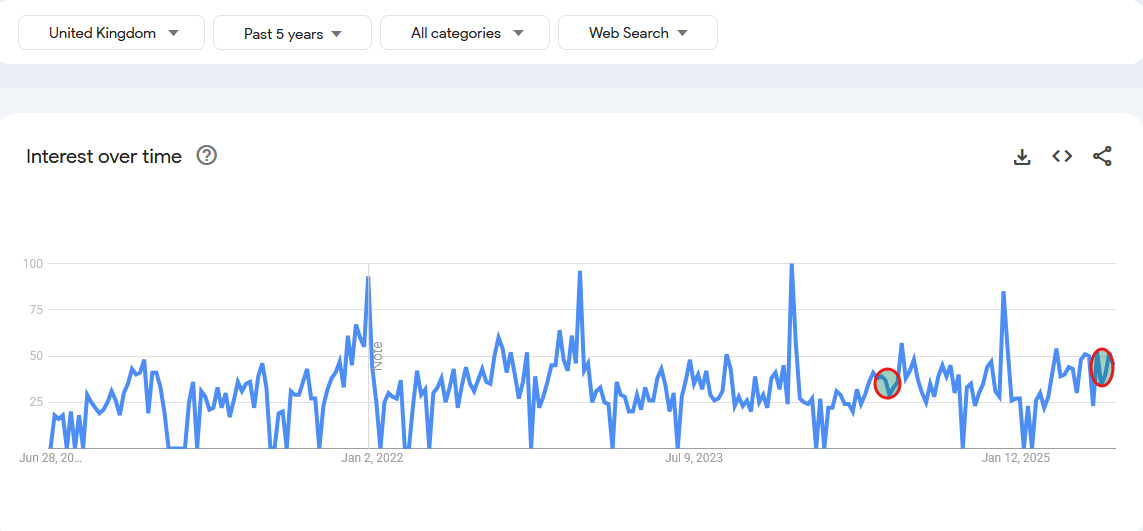Click the Jan 12, 2025 axis label
The width and height of the screenshot is (1143, 531).
pos(1015,458)
